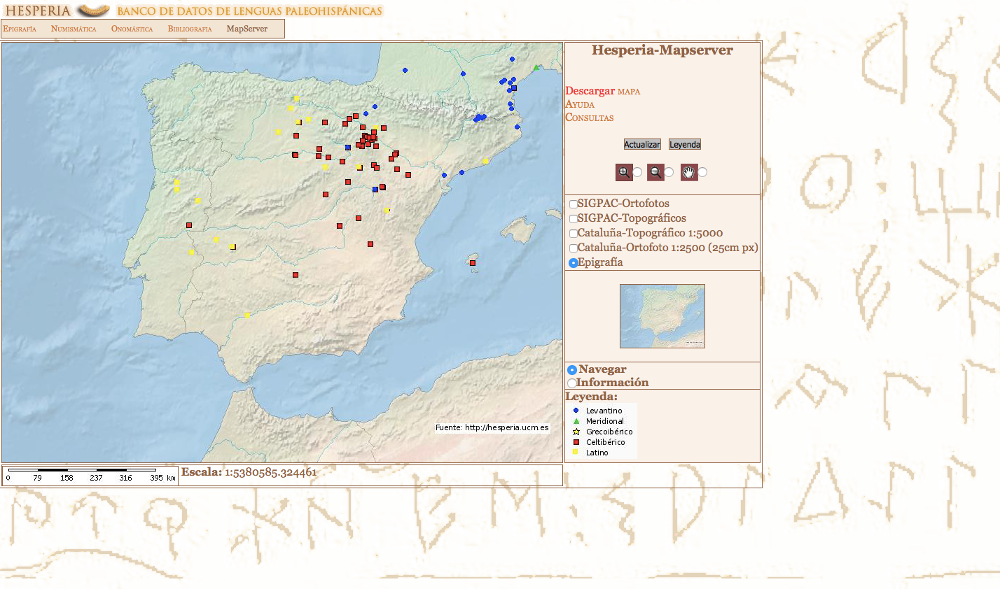Click the Escala value text
The height and width of the screenshot is (589, 1000).
click(x=270, y=472)
